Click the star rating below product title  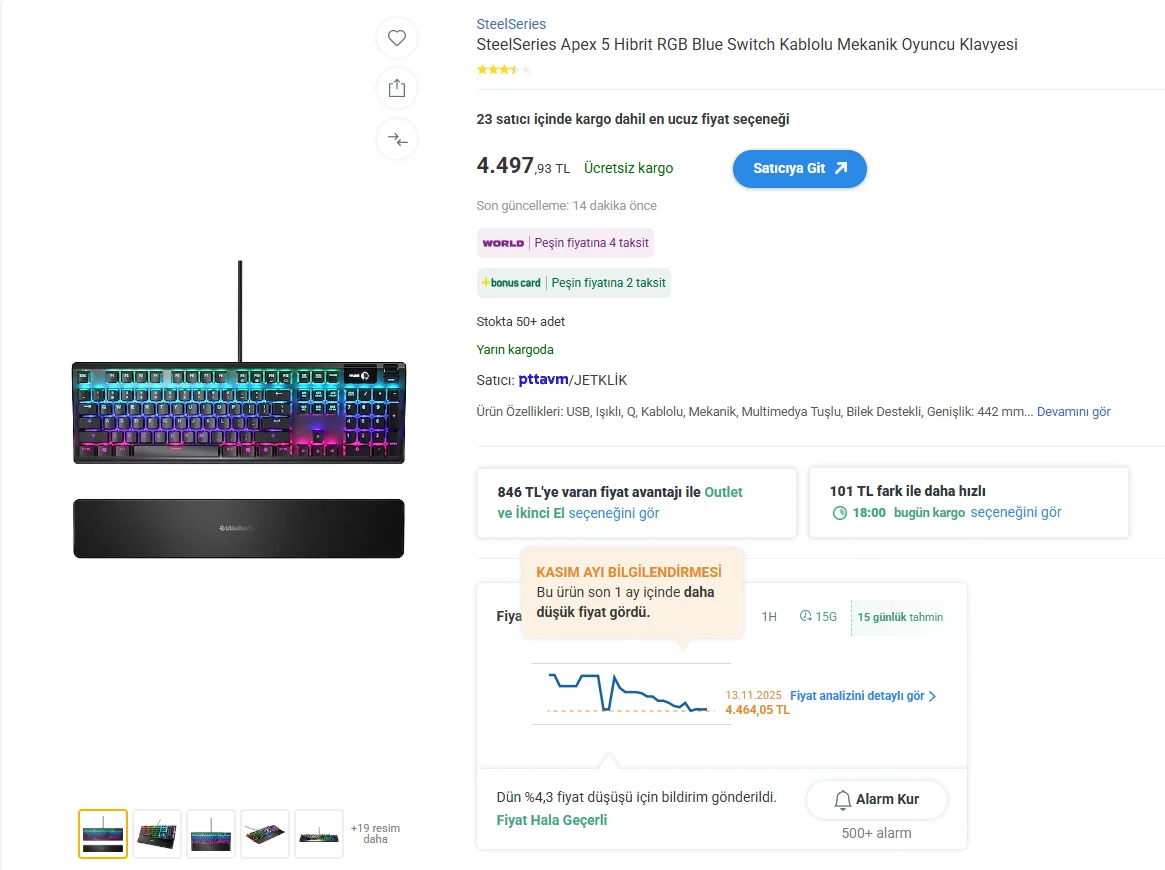click(504, 70)
